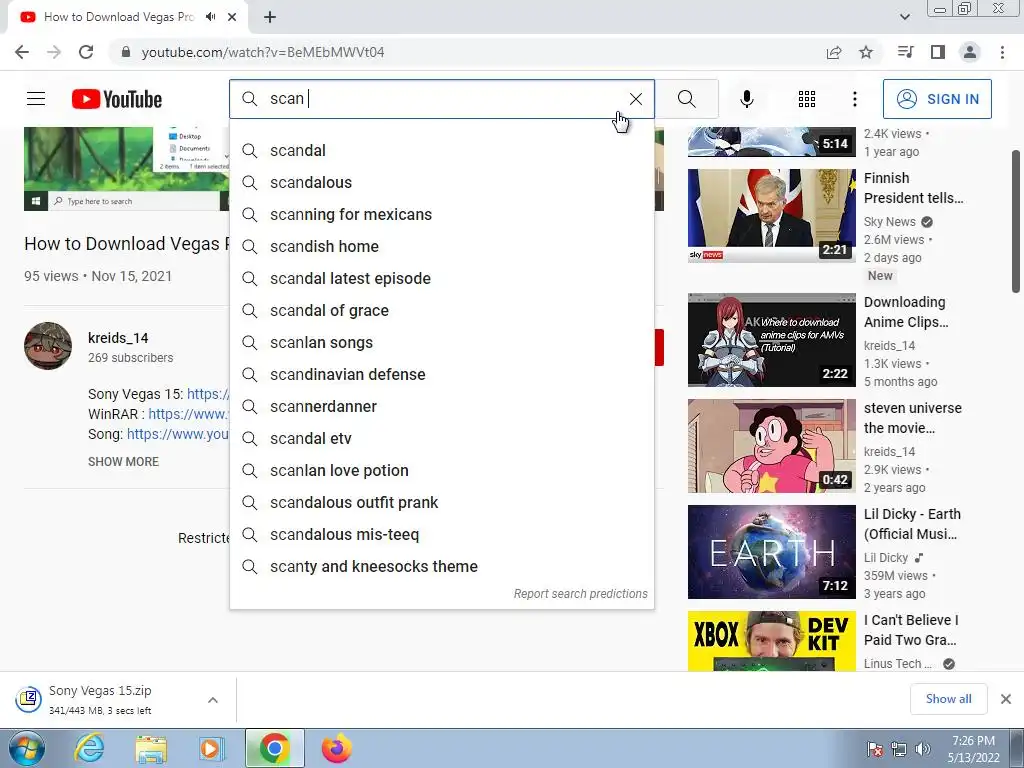This screenshot has width=1024, height=768.
Task: Open the YouTube apps grid
Action: point(807,99)
